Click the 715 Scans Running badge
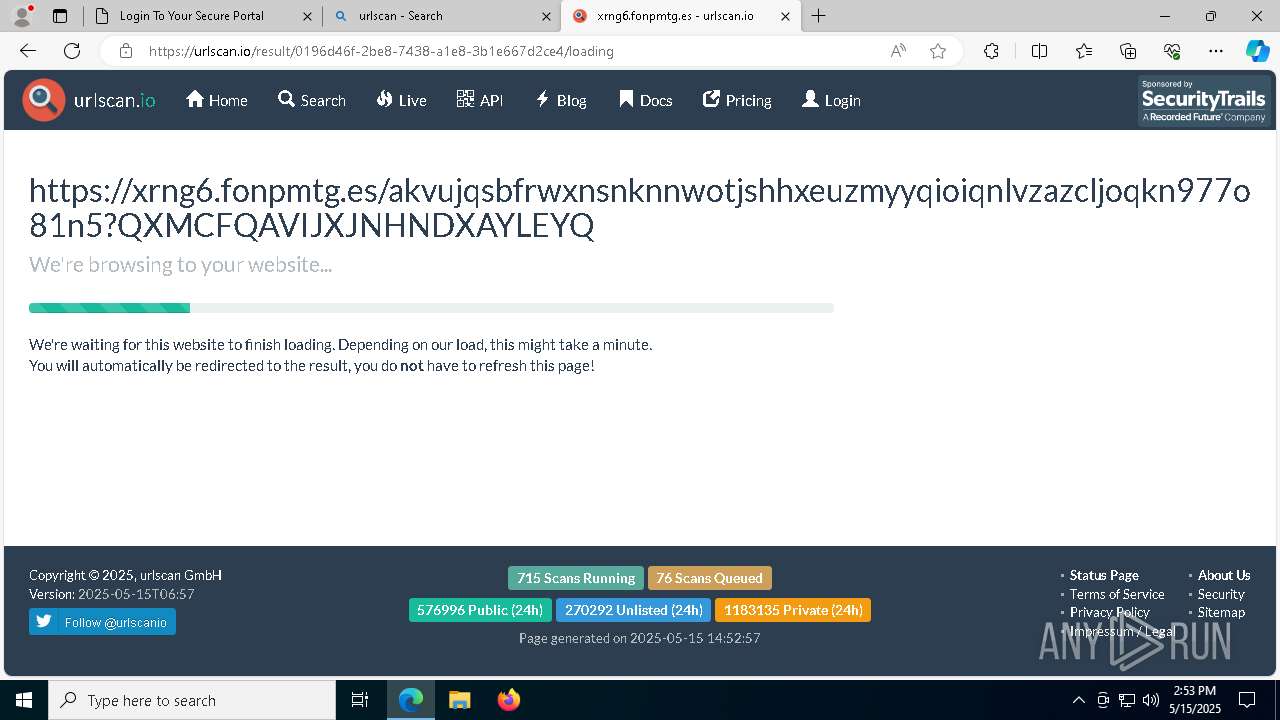This screenshot has height=720, width=1280. click(576, 578)
